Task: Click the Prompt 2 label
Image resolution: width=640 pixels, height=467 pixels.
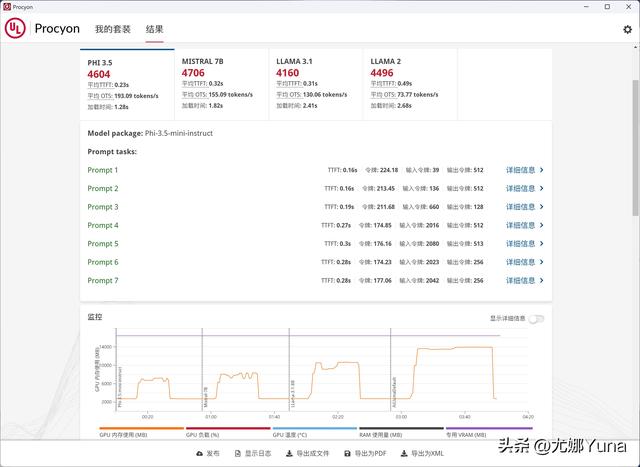Action: (x=102, y=188)
